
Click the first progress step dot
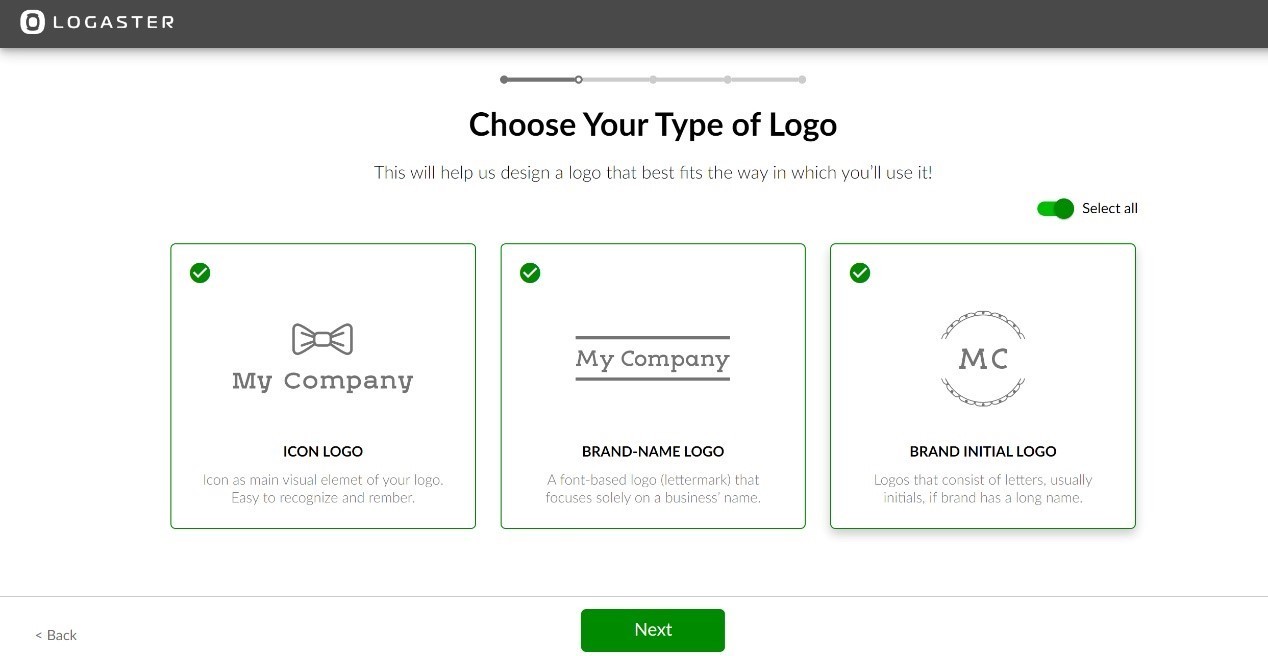[x=504, y=79]
